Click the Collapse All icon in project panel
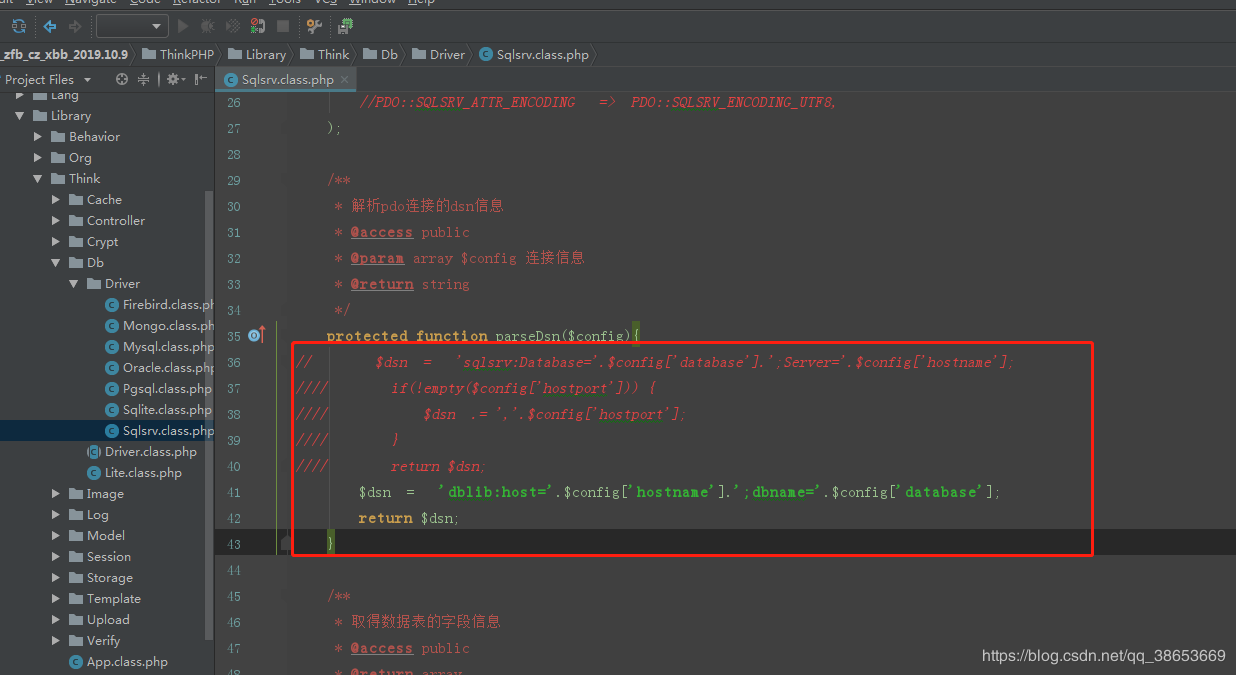This screenshot has height=675, width=1236. pyautogui.click(x=144, y=79)
